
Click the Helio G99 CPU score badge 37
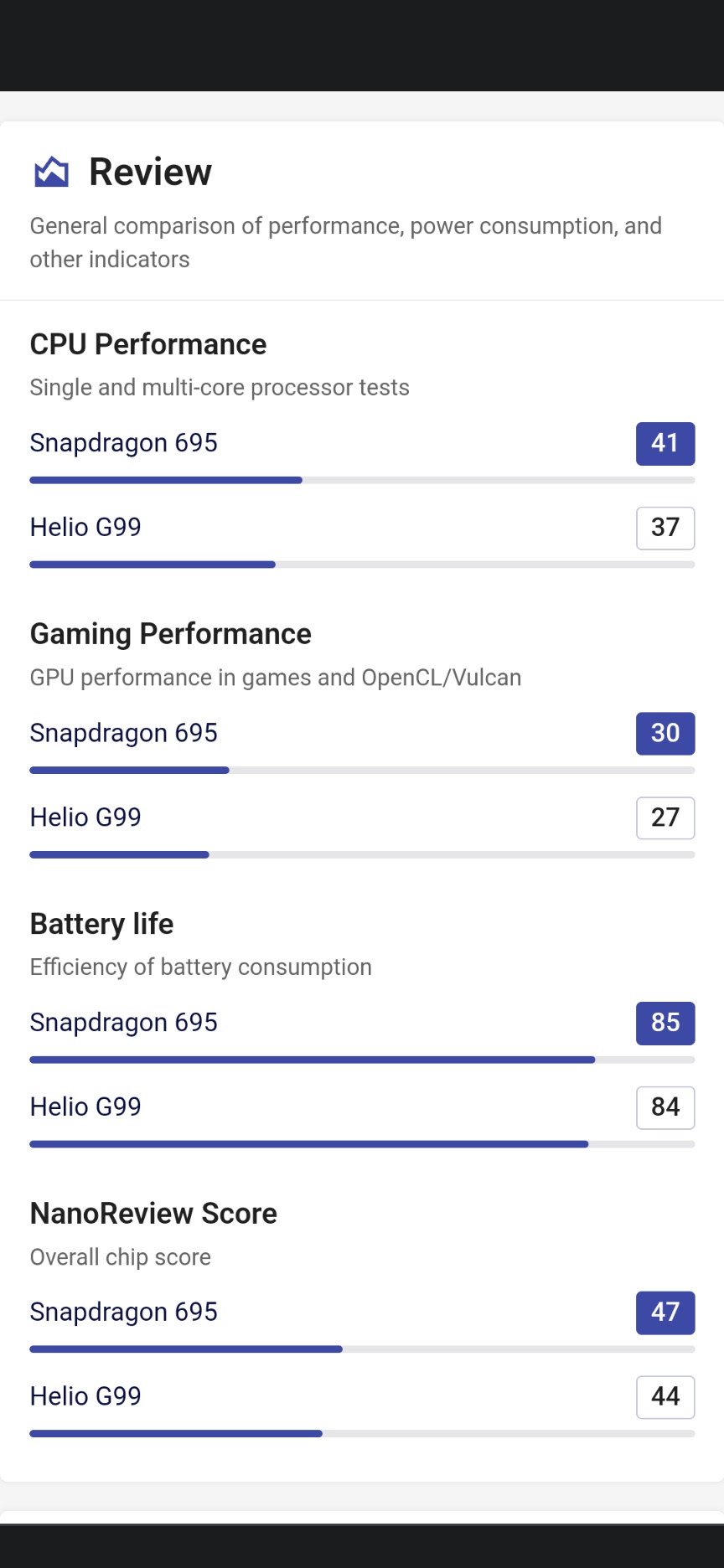[665, 528]
